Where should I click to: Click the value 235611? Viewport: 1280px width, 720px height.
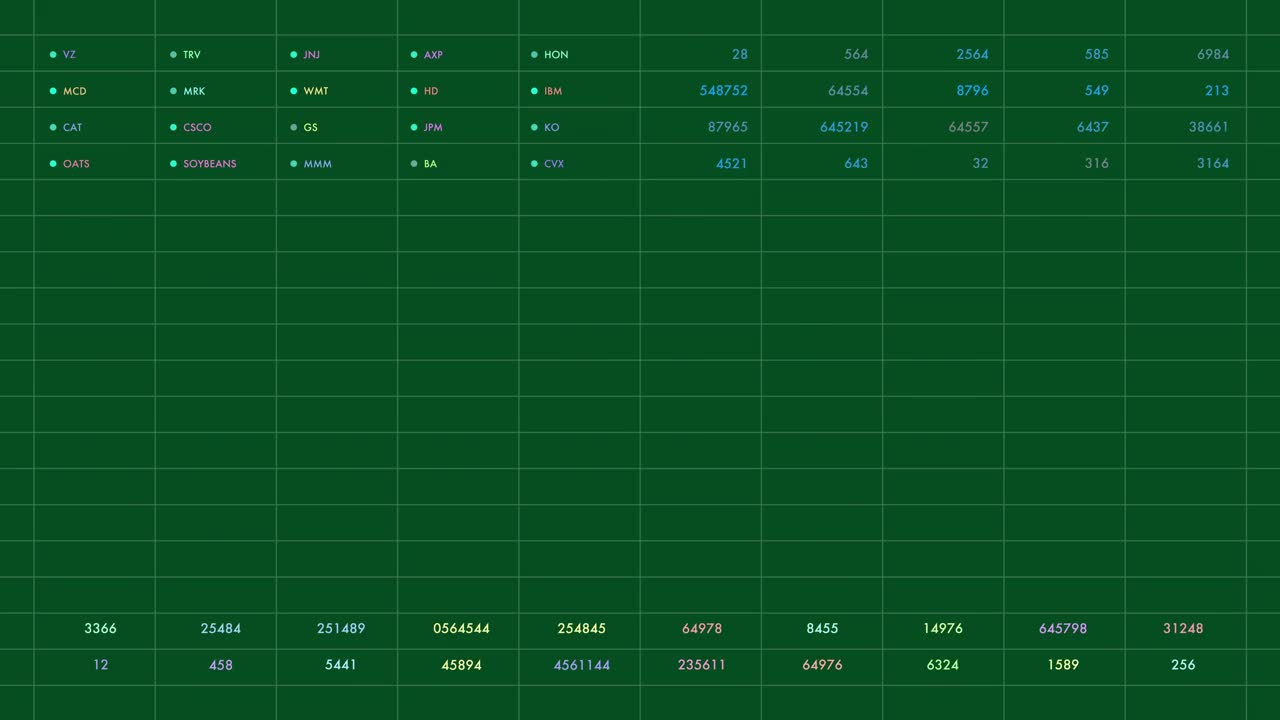click(x=702, y=665)
